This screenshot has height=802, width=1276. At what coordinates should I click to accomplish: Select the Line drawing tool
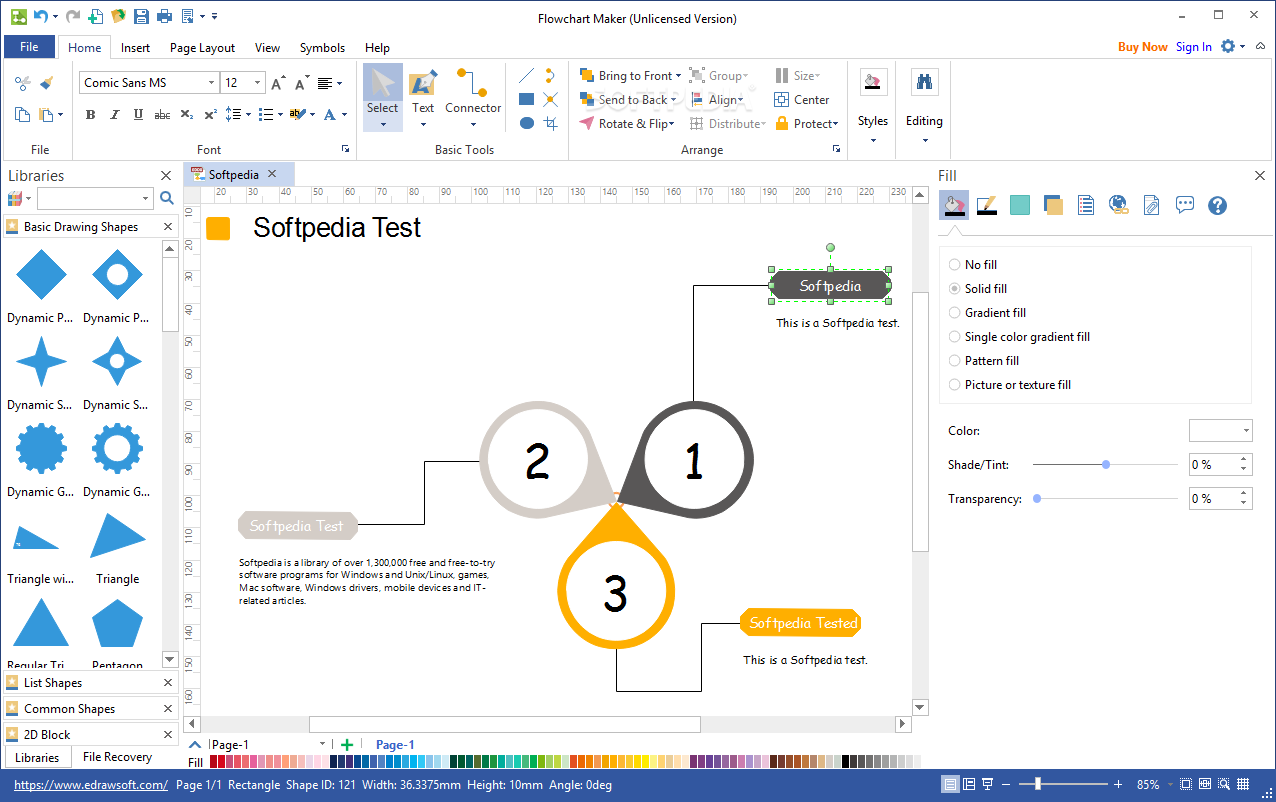pos(526,76)
